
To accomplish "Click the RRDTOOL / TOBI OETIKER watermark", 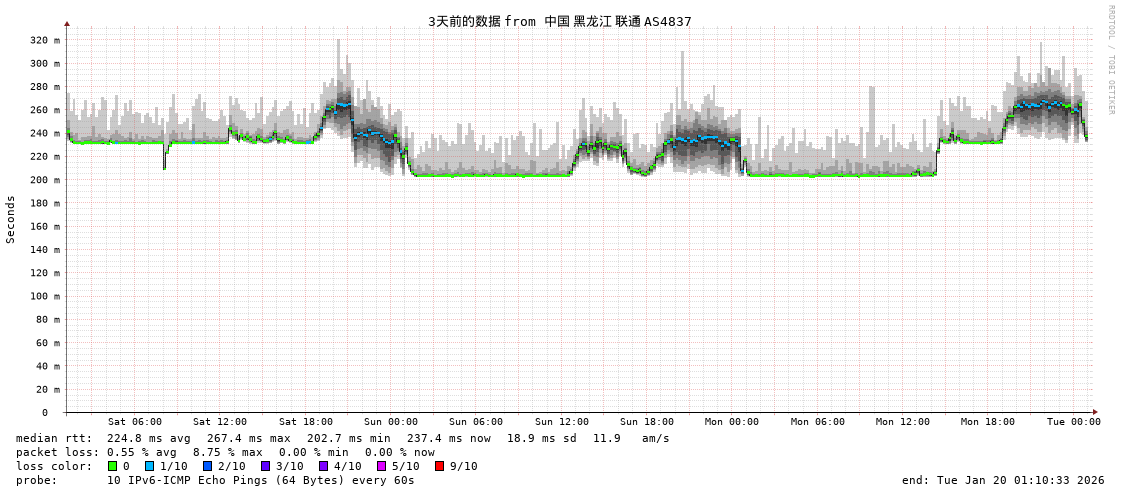I will point(1110,60).
